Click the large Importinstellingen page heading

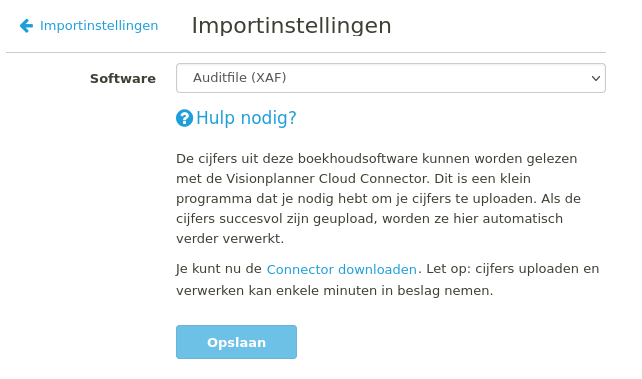[292, 25]
